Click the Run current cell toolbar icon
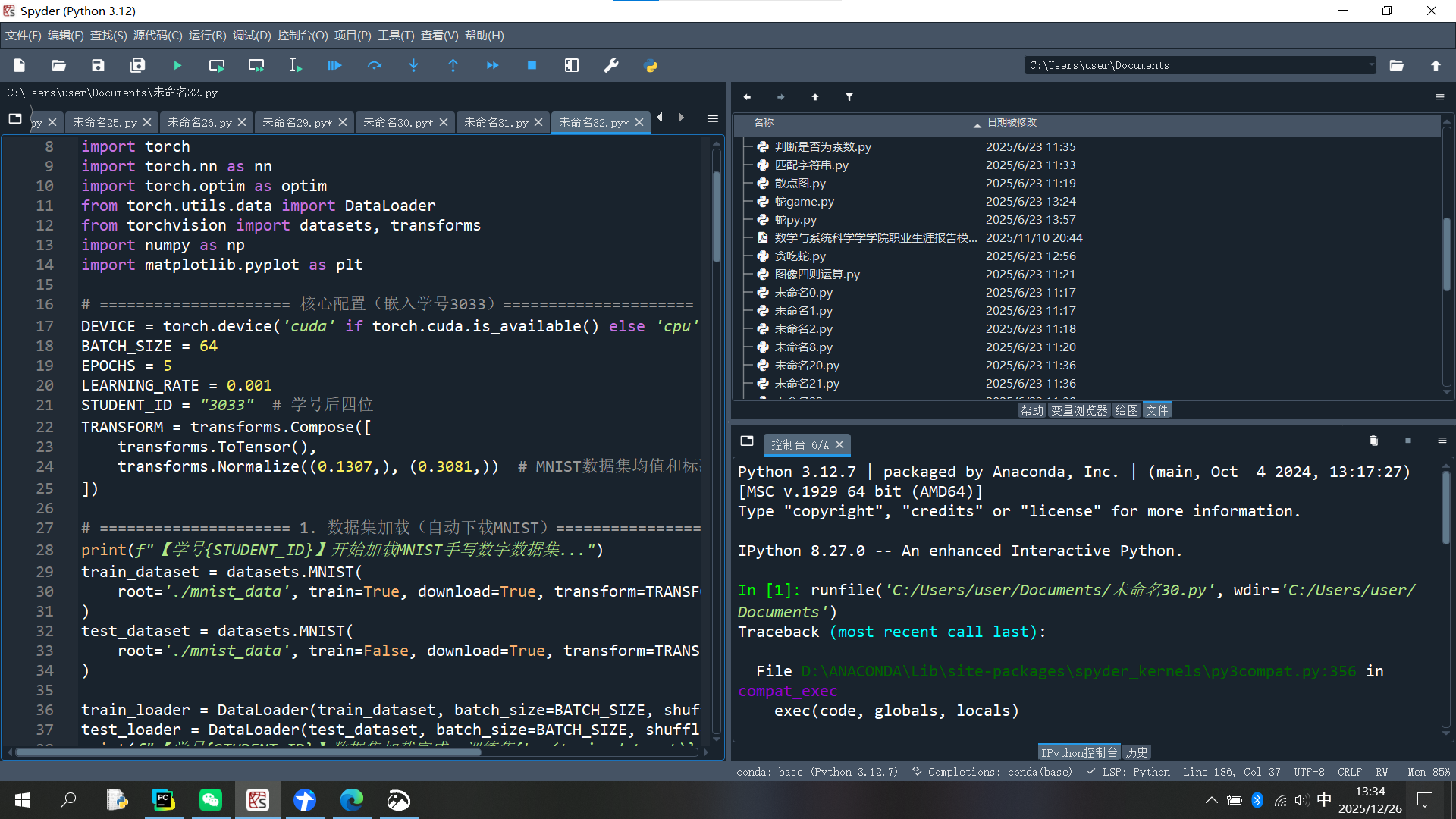Image resolution: width=1456 pixels, height=819 pixels. coord(217,66)
